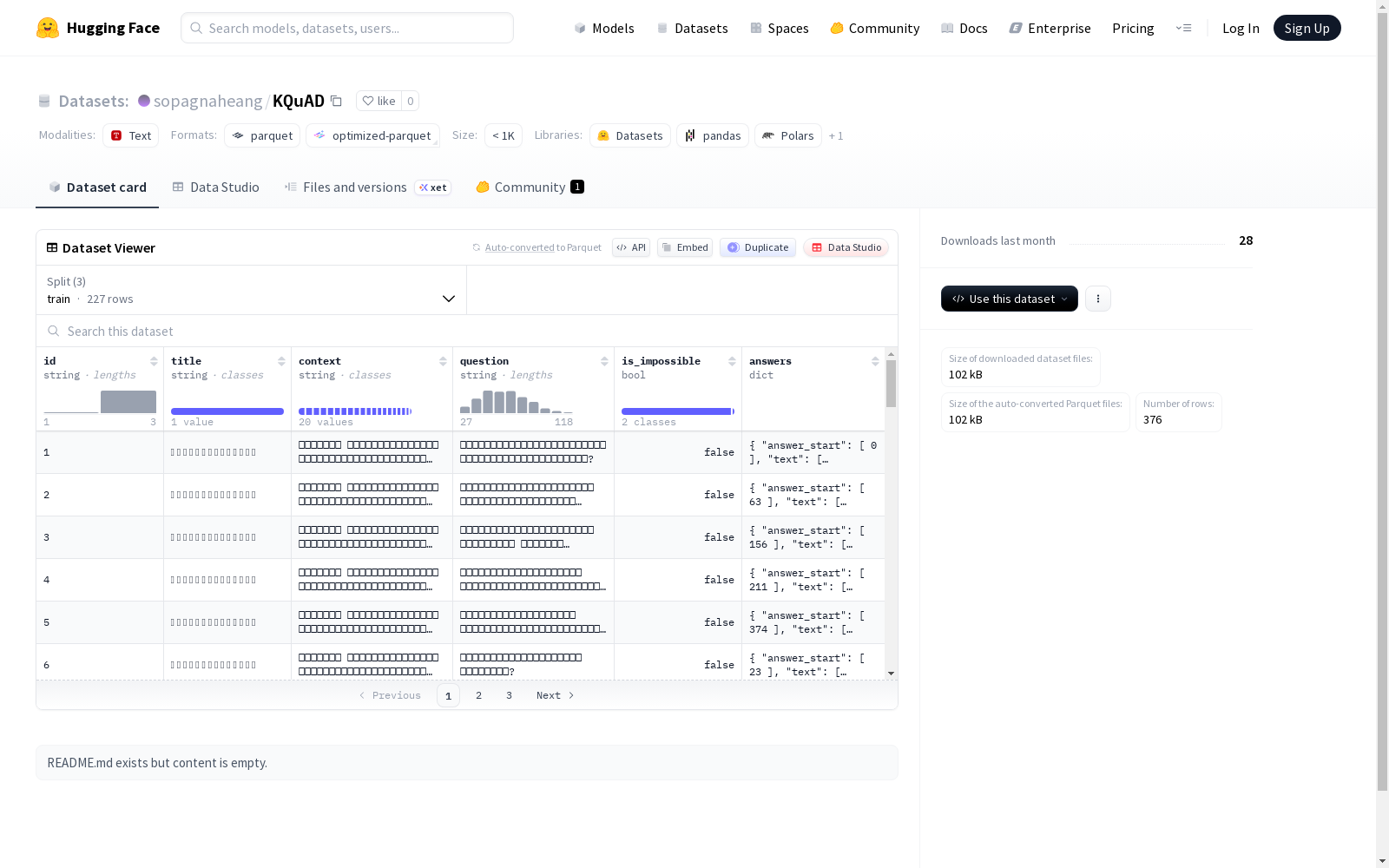The width and height of the screenshot is (1389, 868).
Task: Open the Community tab for this dataset
Action: tap(530, 187)
